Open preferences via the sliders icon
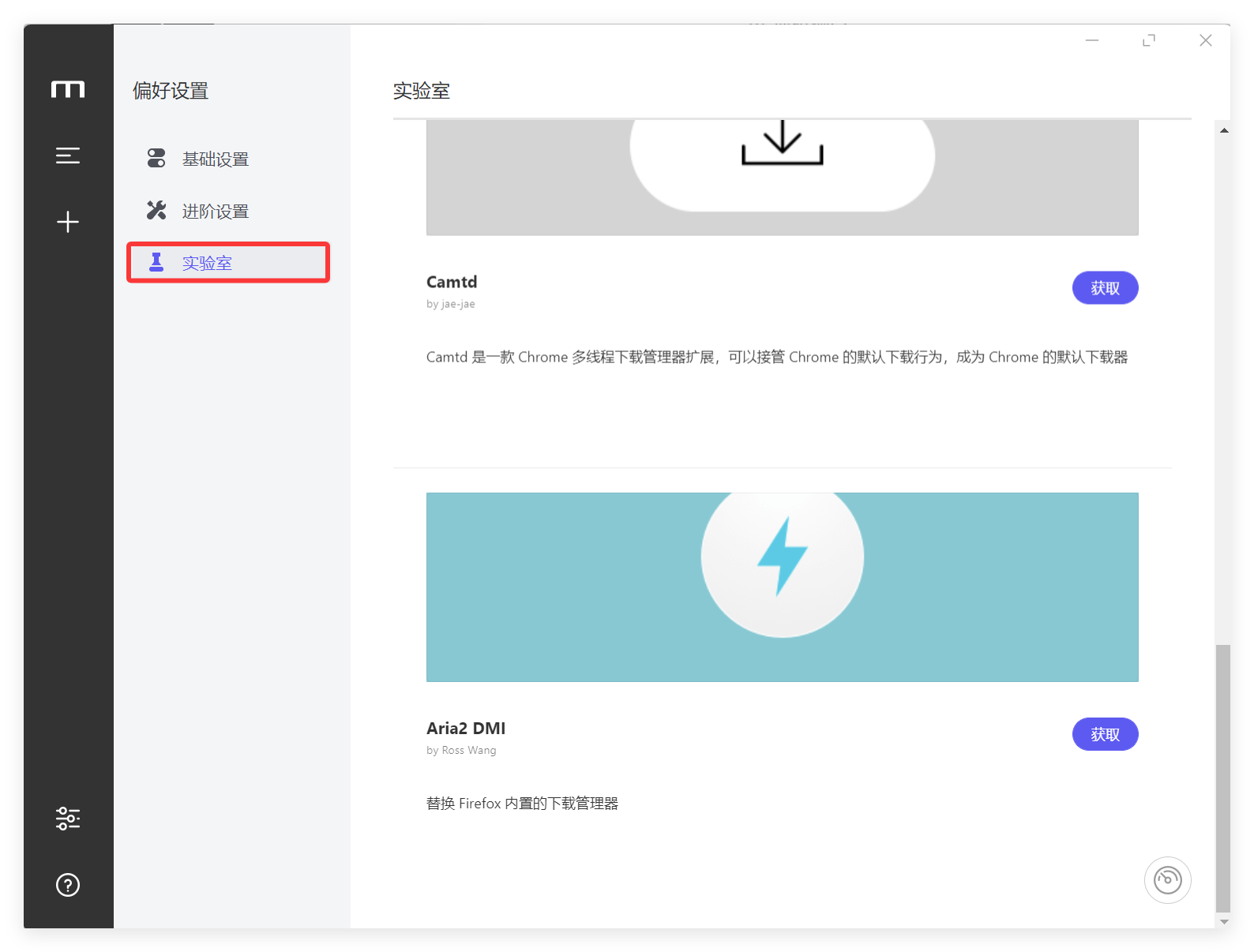The width and height of the screenshot is (1254, 952). [68, 819]
